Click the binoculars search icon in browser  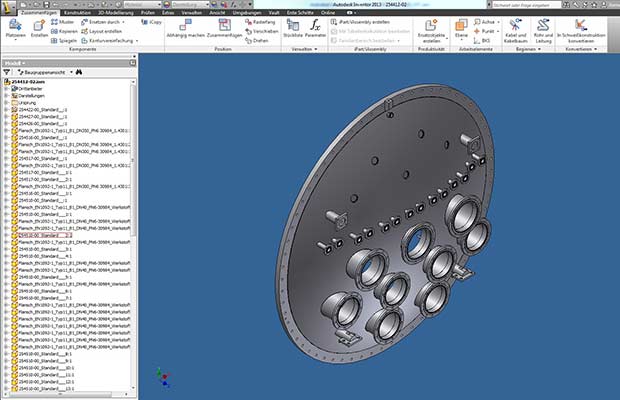[79, 72]
